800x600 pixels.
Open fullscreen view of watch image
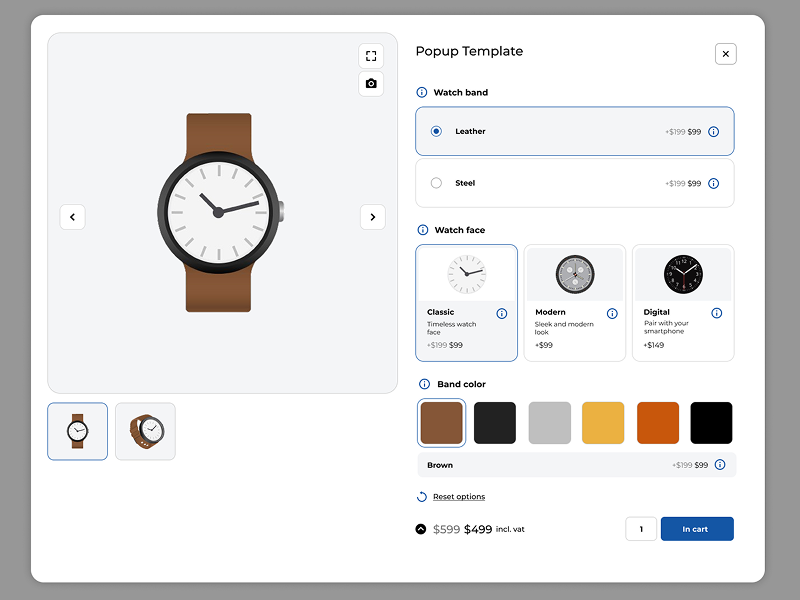click(371, 56)
